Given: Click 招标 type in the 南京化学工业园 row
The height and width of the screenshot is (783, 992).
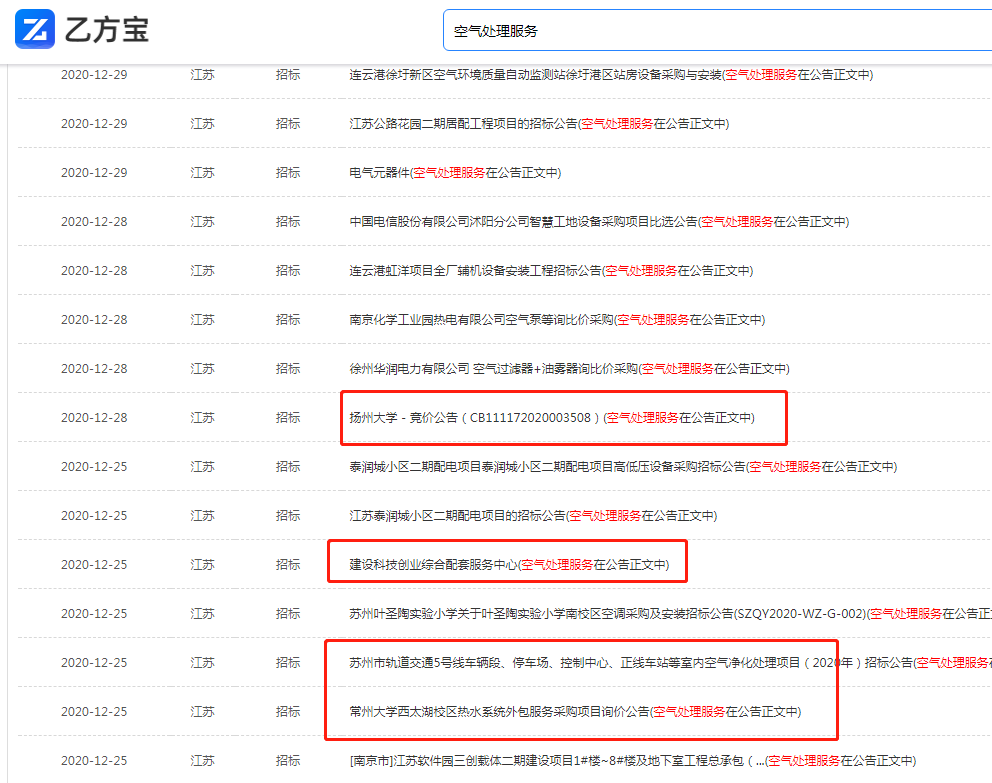Looking at the screenshot, I should [x=288, y=319].
